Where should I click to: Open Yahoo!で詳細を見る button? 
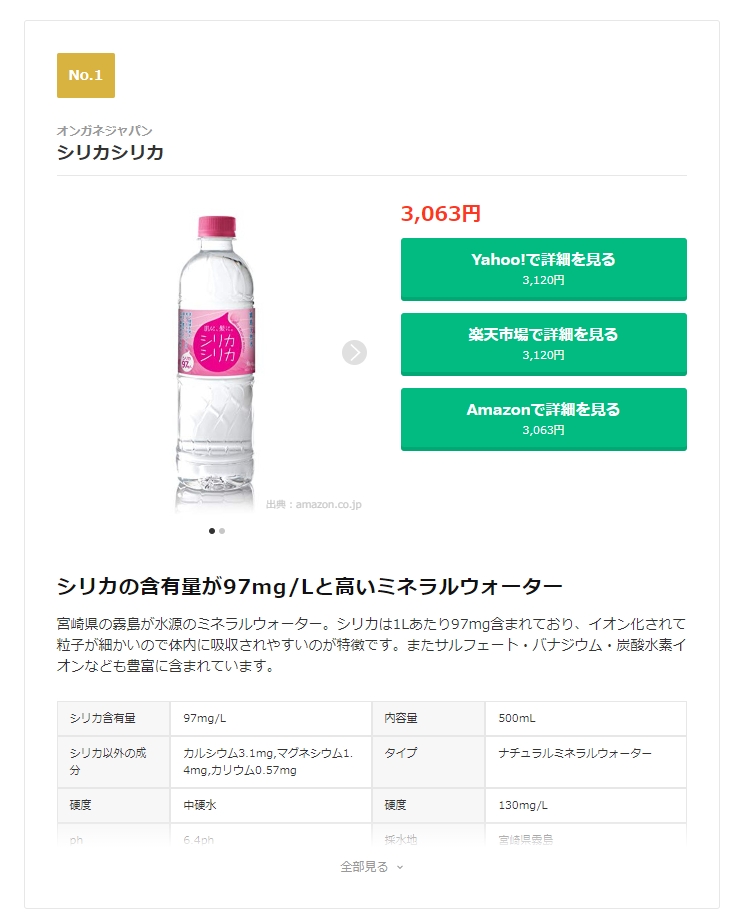[x=543, y=269]
